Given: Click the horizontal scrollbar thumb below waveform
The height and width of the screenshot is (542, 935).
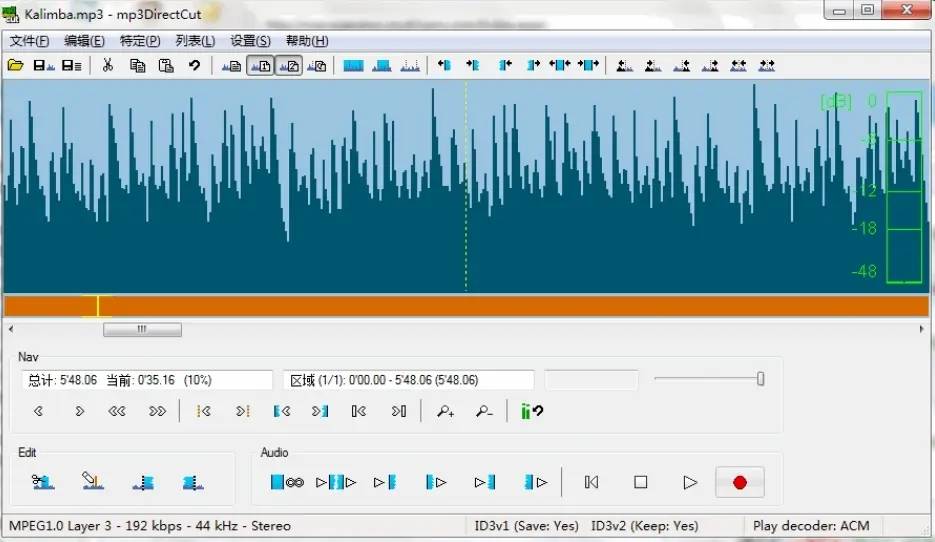Looking at the screenshot, I should coord(143,329).
